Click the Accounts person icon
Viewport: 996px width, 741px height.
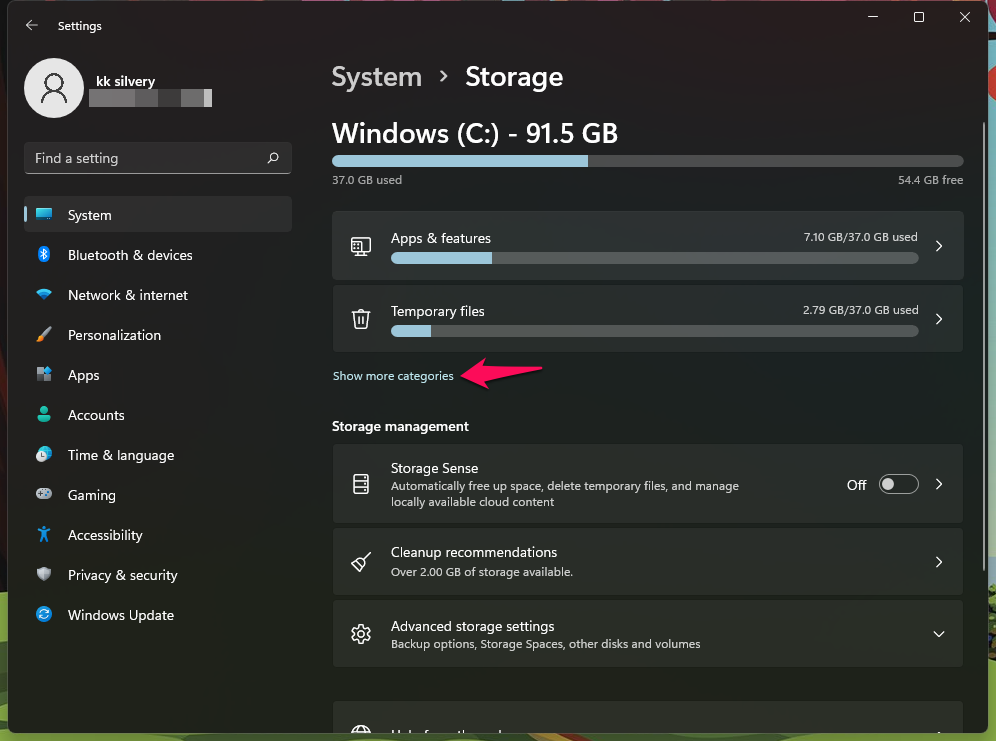point(44,414)
